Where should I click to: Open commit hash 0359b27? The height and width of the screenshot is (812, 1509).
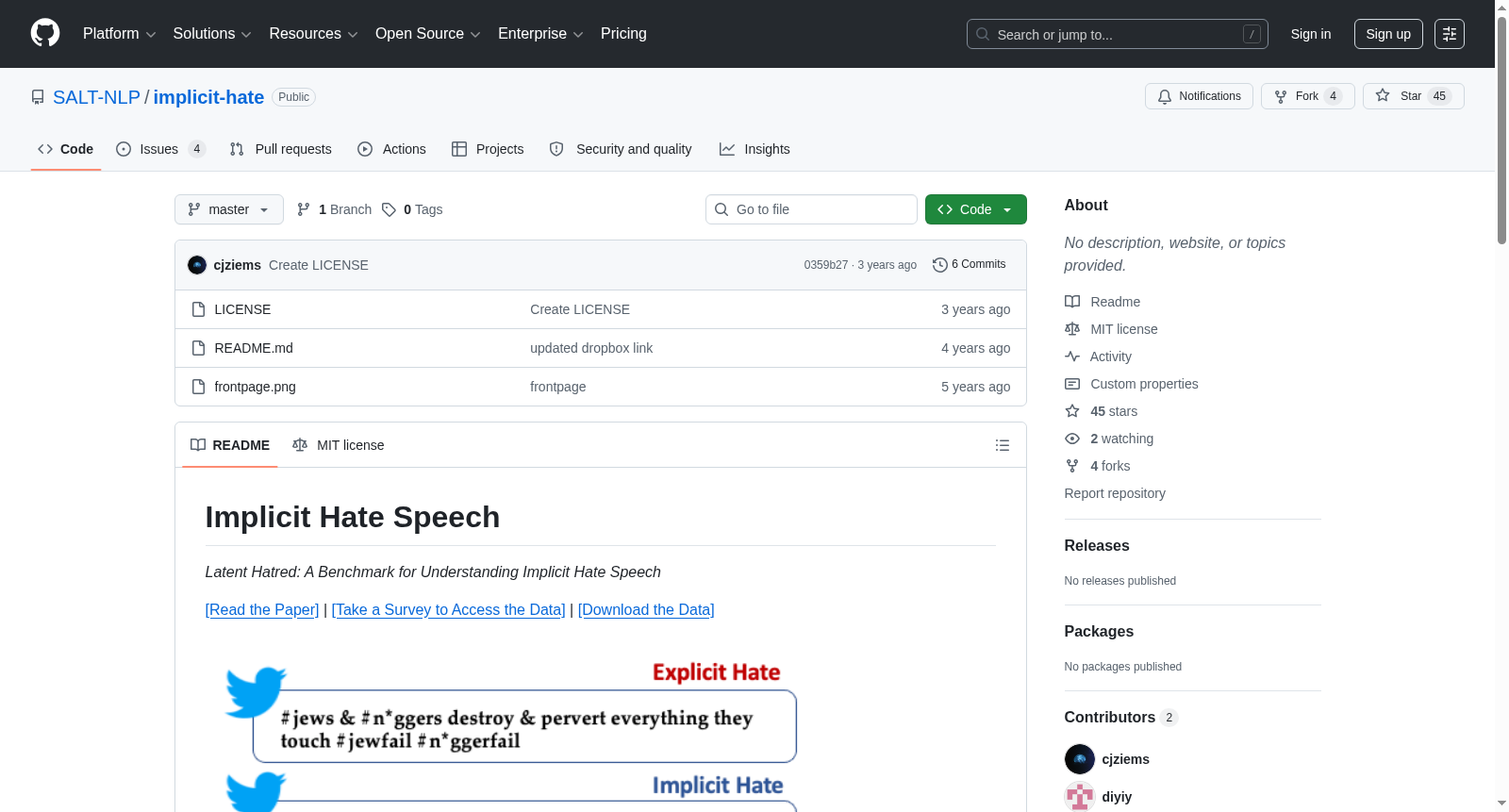point(826,265)
